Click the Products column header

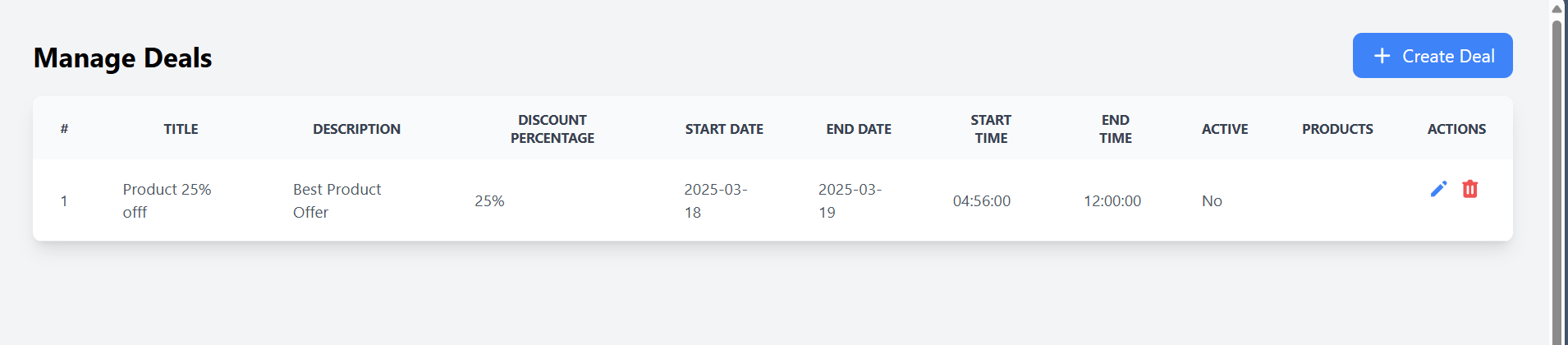point(1337,129)
